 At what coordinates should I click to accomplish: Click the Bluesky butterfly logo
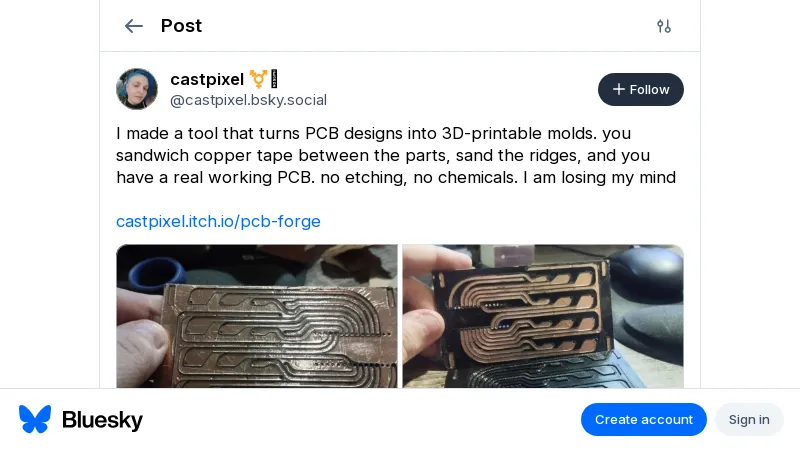(x=35, y=419)
